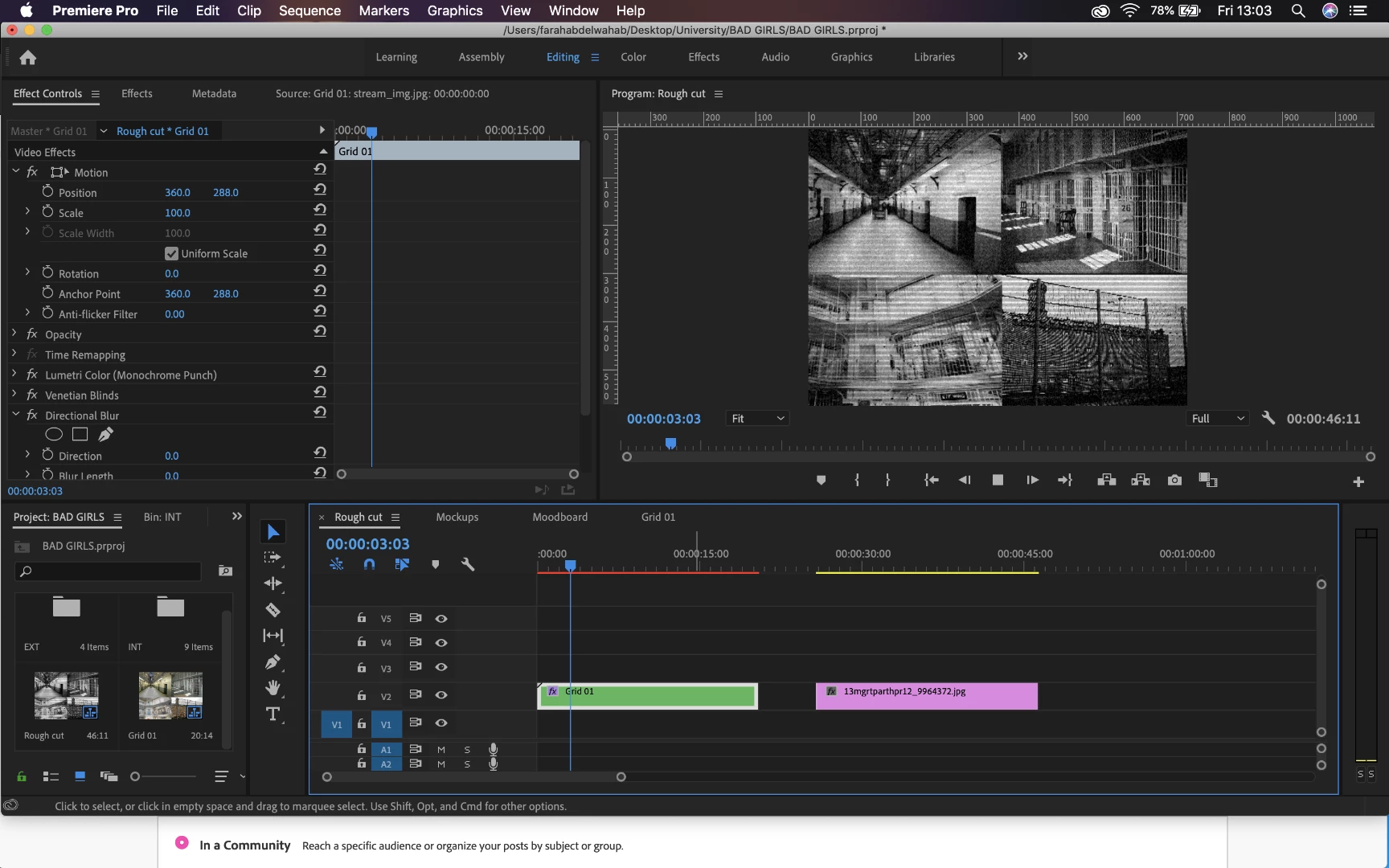Click the Export Frame camera icon

(1174, 480)
